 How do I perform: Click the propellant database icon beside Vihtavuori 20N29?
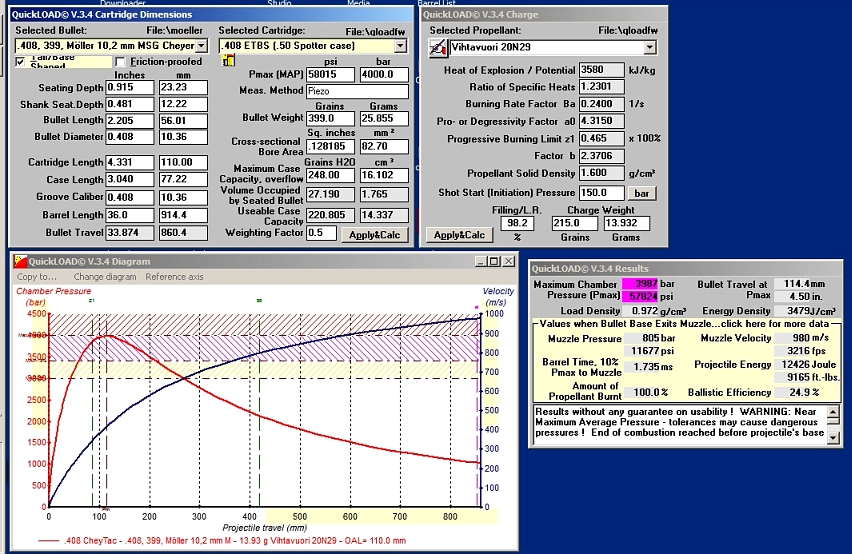pos(438,48)
